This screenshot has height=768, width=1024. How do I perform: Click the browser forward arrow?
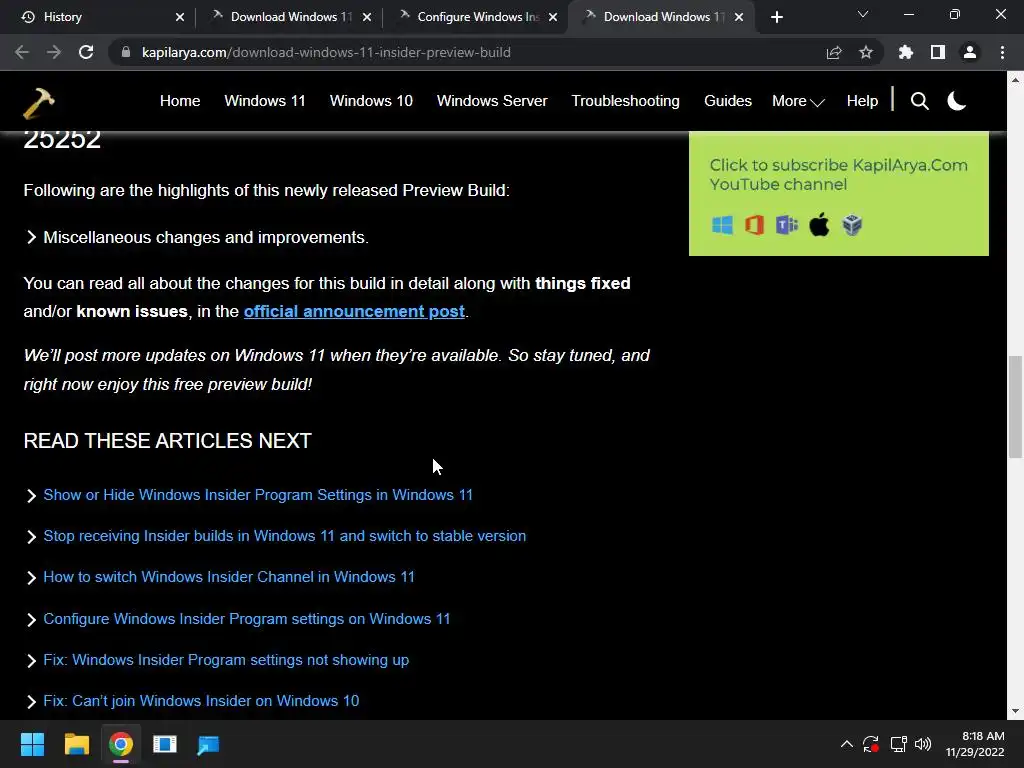click(54, 52)
